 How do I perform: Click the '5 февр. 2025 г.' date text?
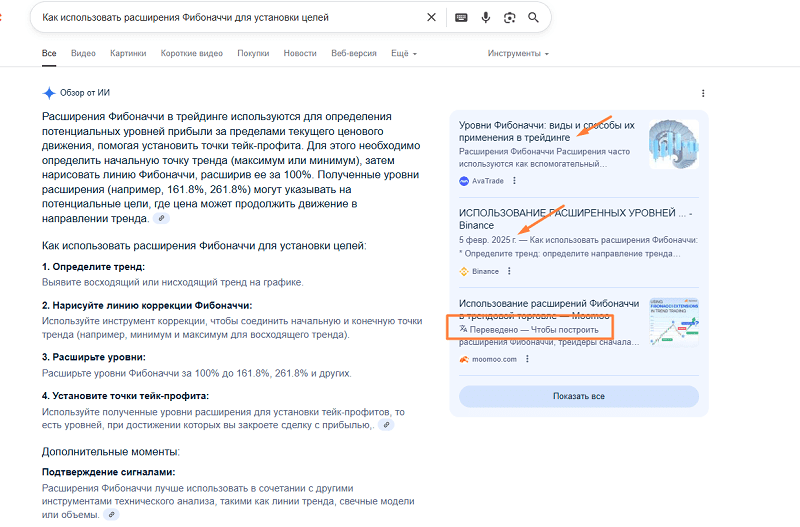[487, 240]
